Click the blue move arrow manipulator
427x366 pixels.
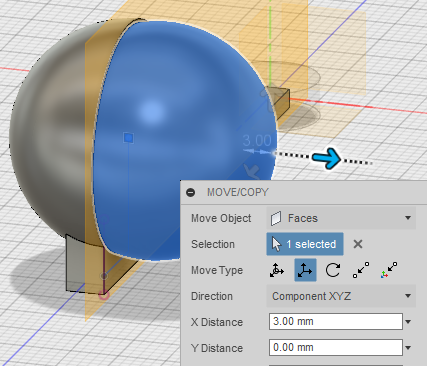(327, 158)
